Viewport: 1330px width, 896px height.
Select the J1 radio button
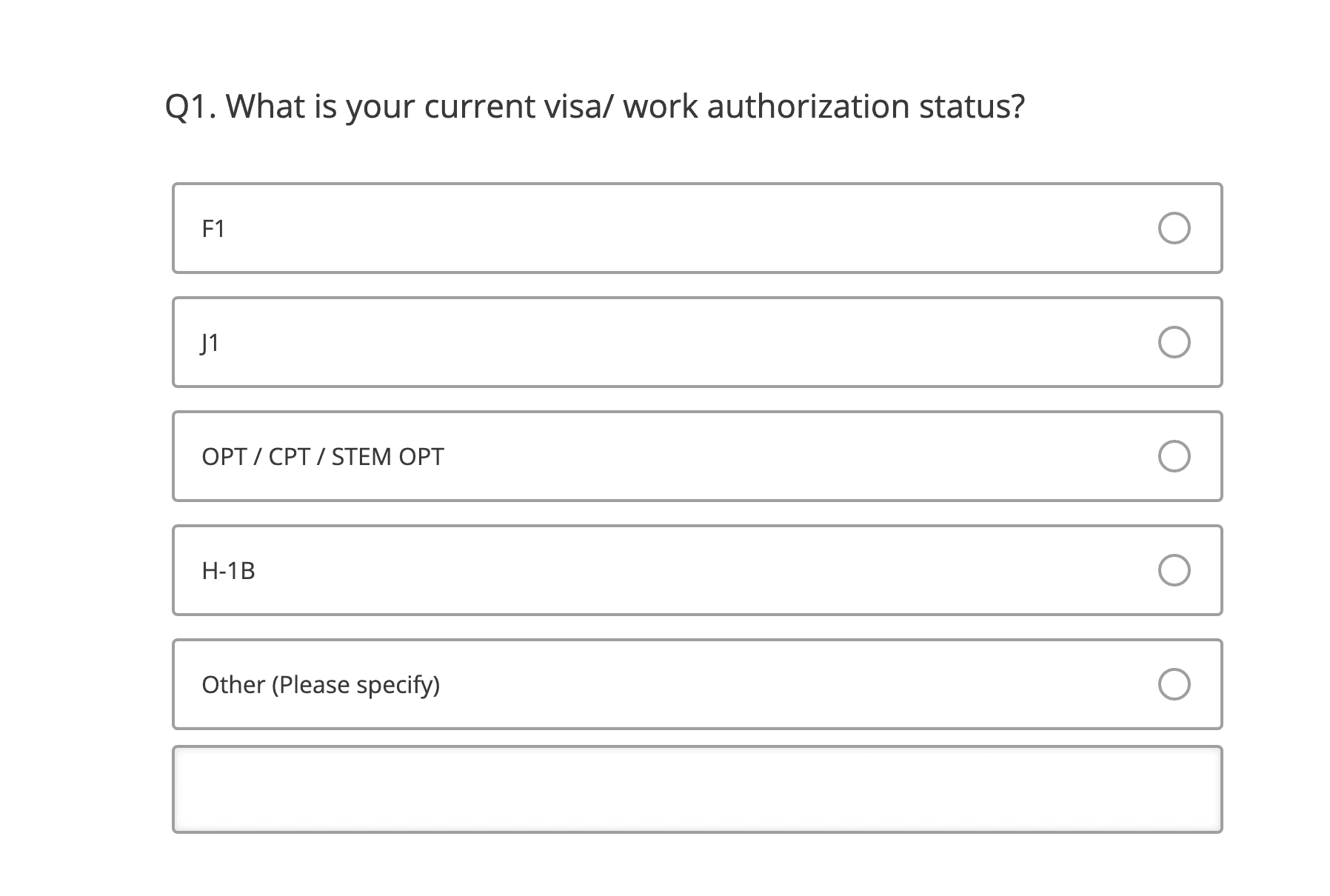pos(1174,342)
